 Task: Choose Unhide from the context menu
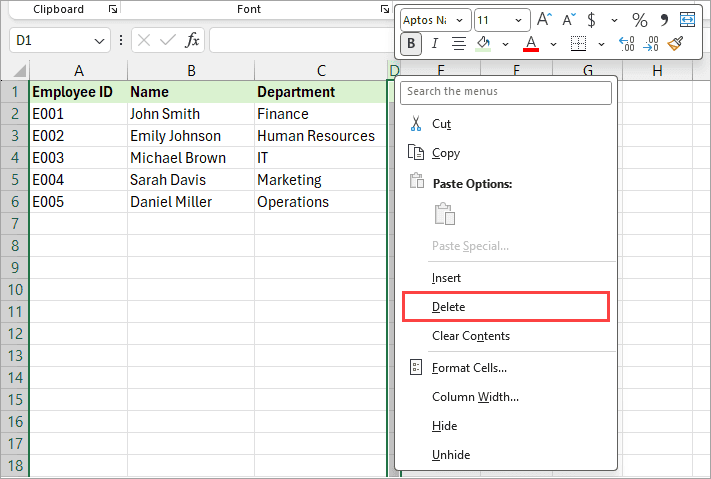[x=506, y=455]
